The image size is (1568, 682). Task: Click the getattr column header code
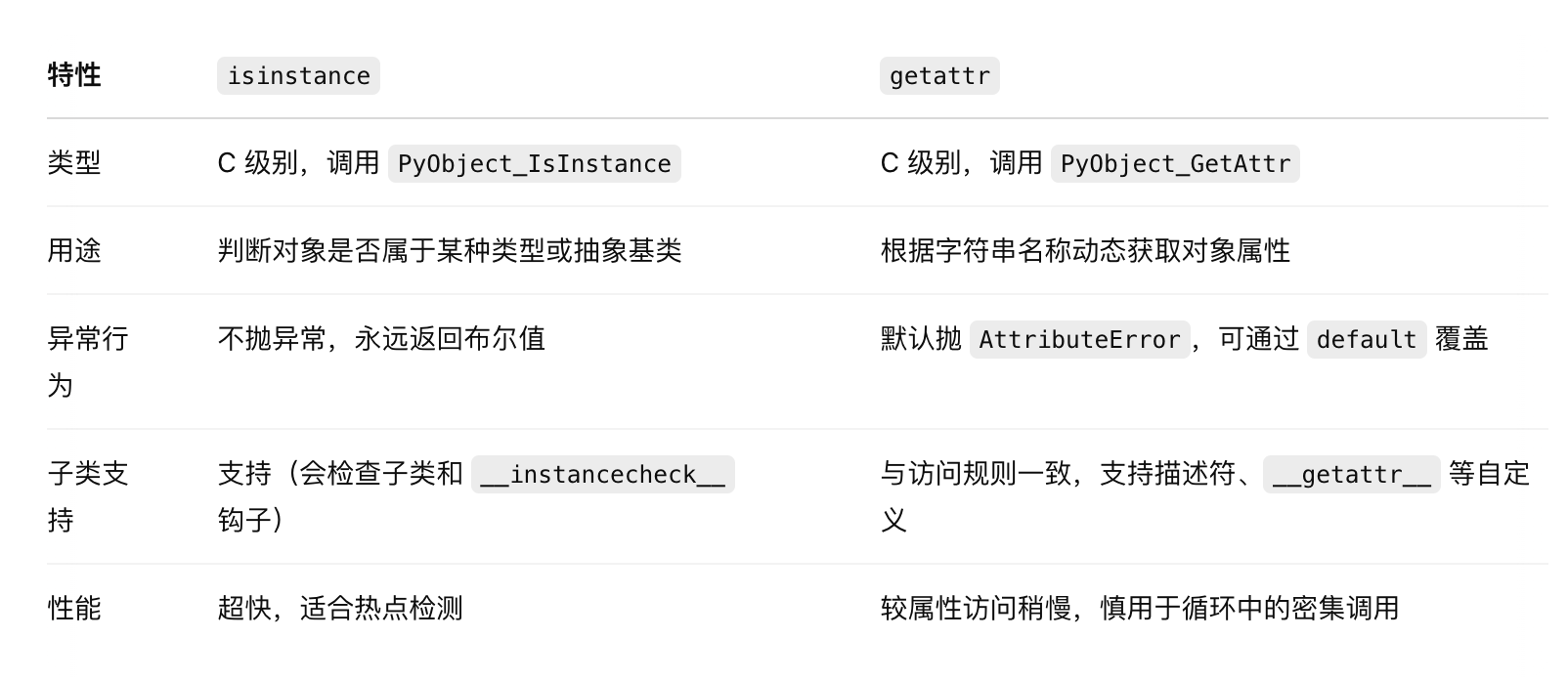pyautogui.click(x=939, y=76)
